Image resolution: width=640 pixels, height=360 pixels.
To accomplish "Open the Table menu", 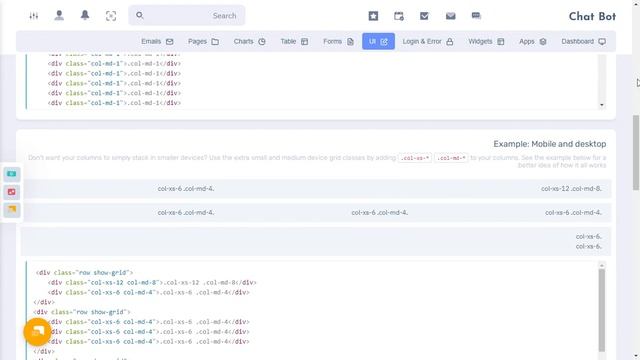I will [294, 41].
